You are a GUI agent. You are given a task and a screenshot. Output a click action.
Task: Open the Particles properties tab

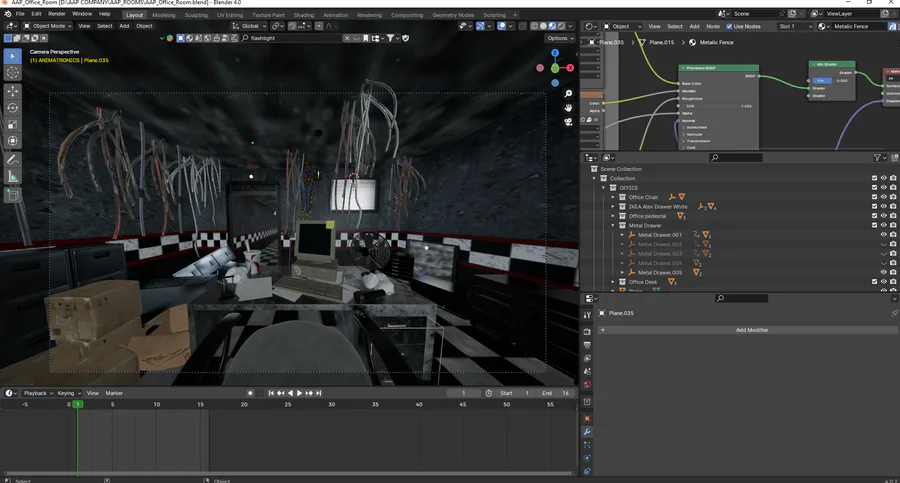click(x=587, y=445)
